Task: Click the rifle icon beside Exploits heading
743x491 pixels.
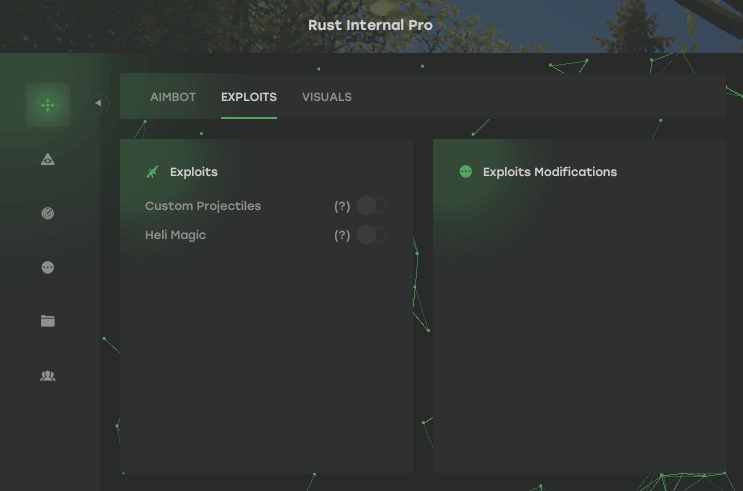Action: (x=153, y=172)
